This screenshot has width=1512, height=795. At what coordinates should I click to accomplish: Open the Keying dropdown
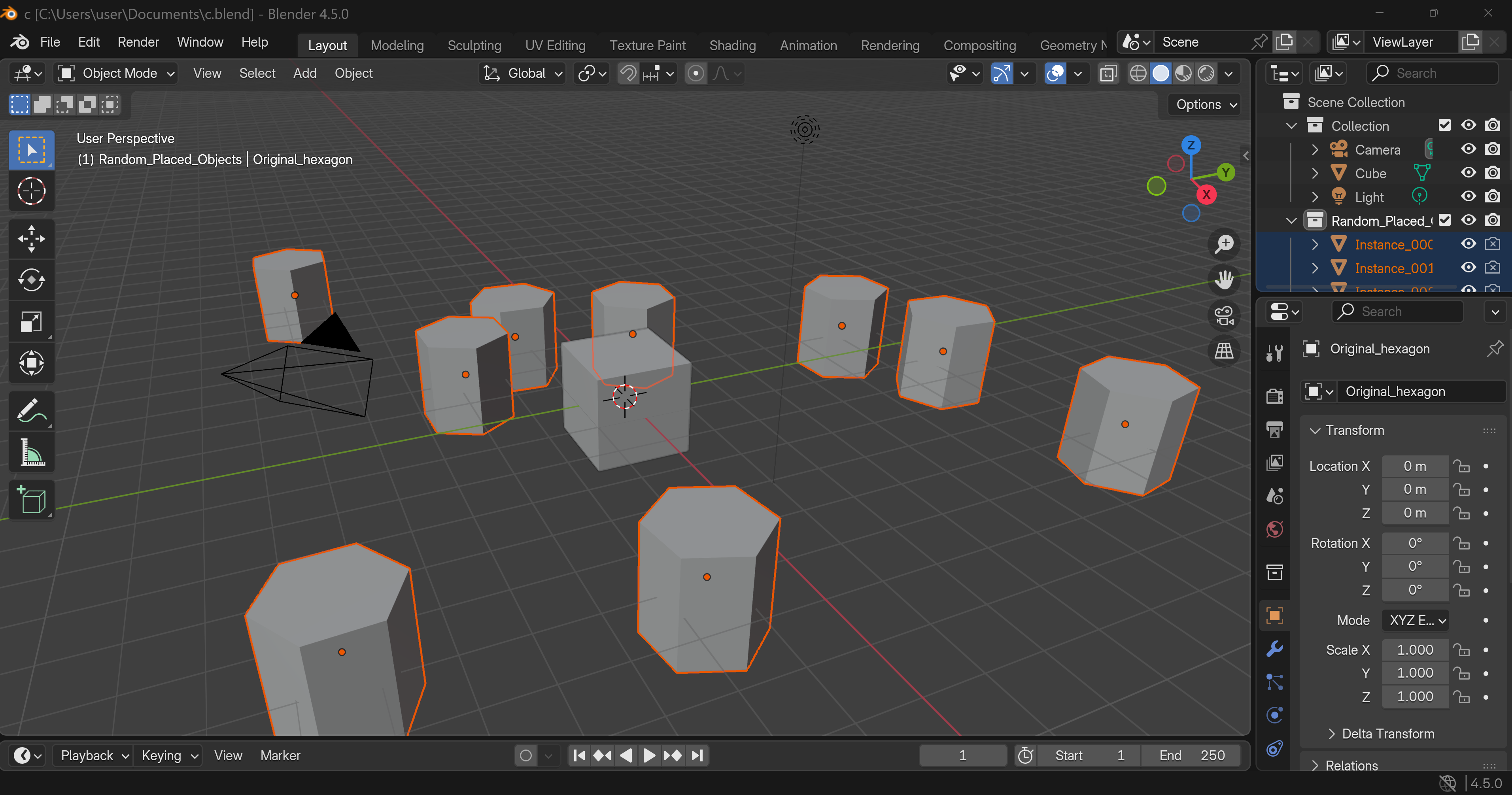pos(169,755)
